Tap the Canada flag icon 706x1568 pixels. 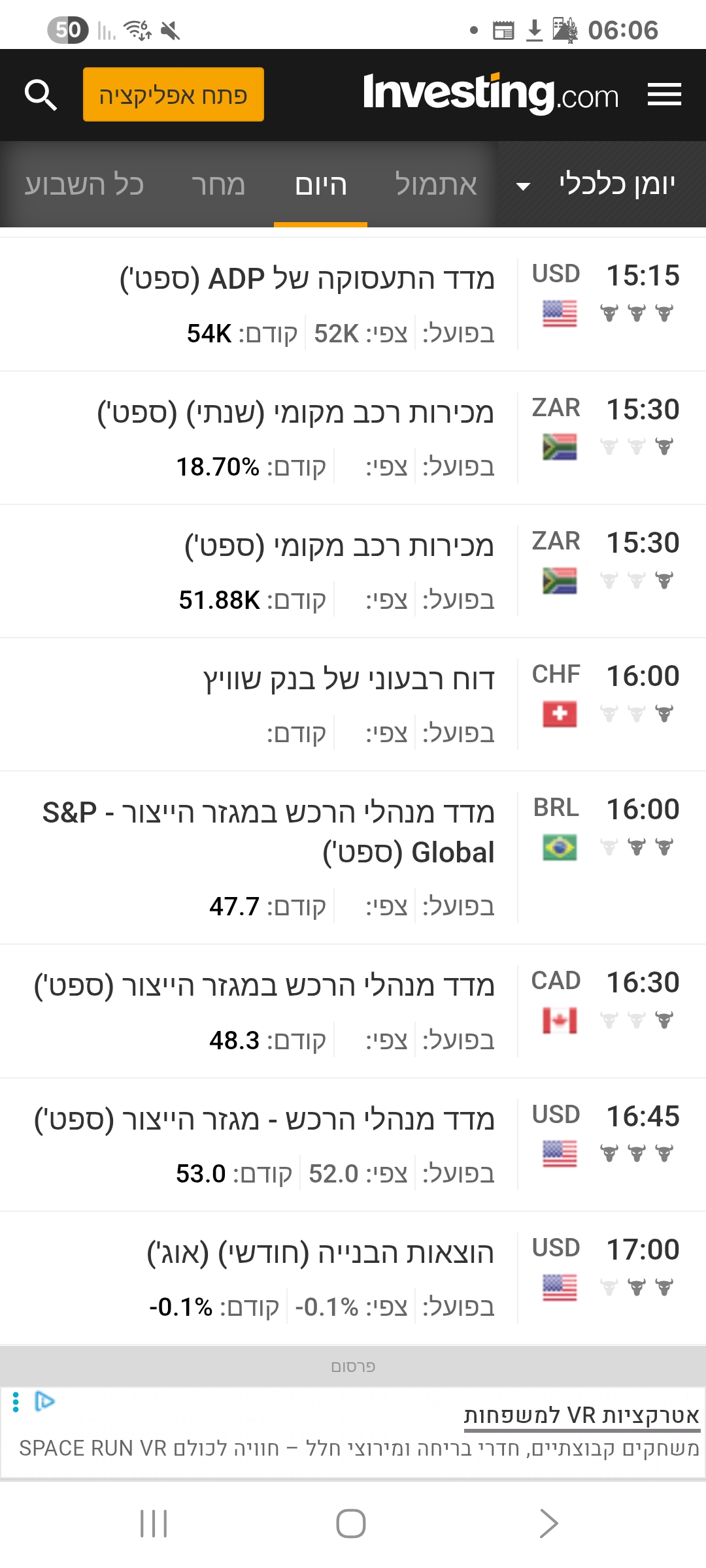point(560,1021)
